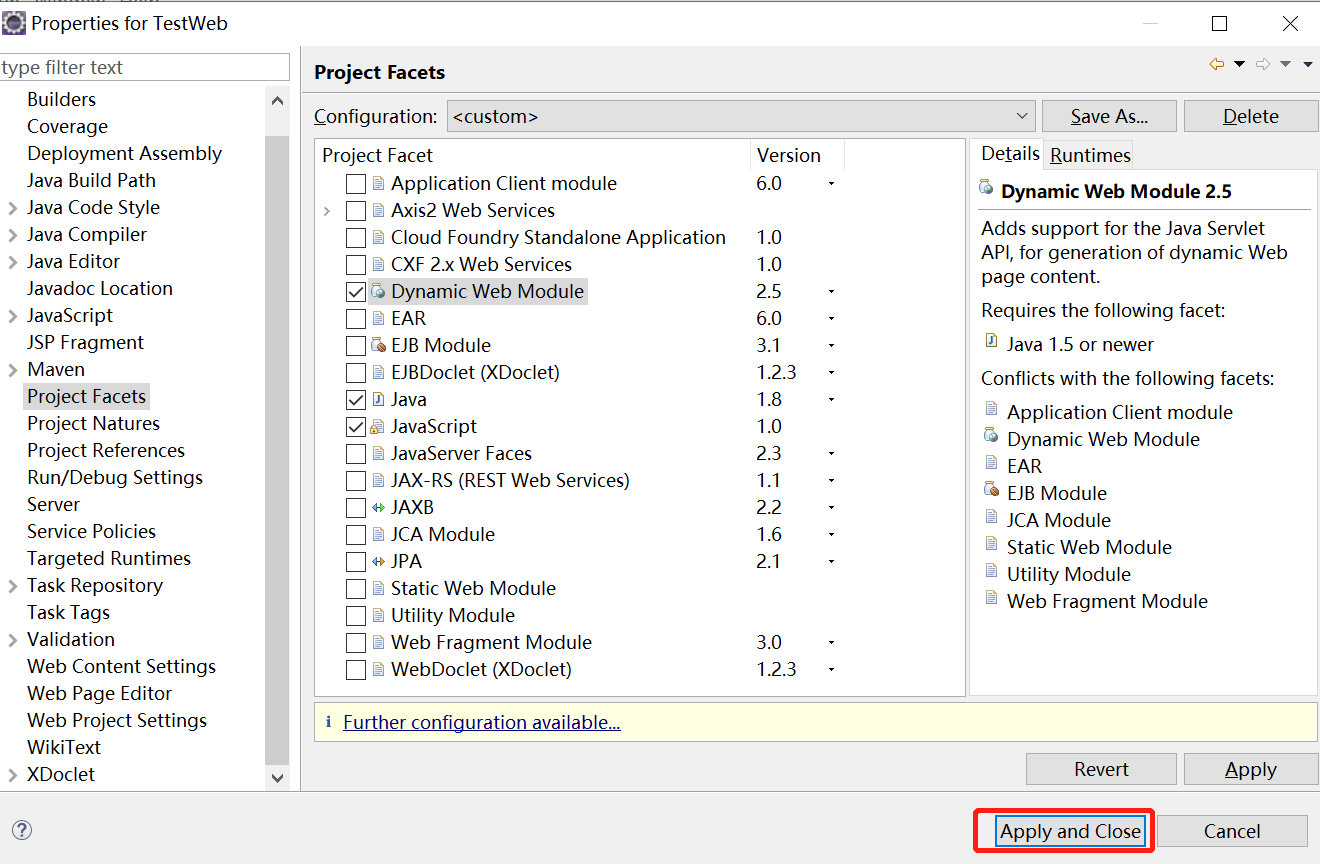Open the dialog view menu arrow
Image resolution: width=1320 pixels, height=864 pixels.
1308,64
